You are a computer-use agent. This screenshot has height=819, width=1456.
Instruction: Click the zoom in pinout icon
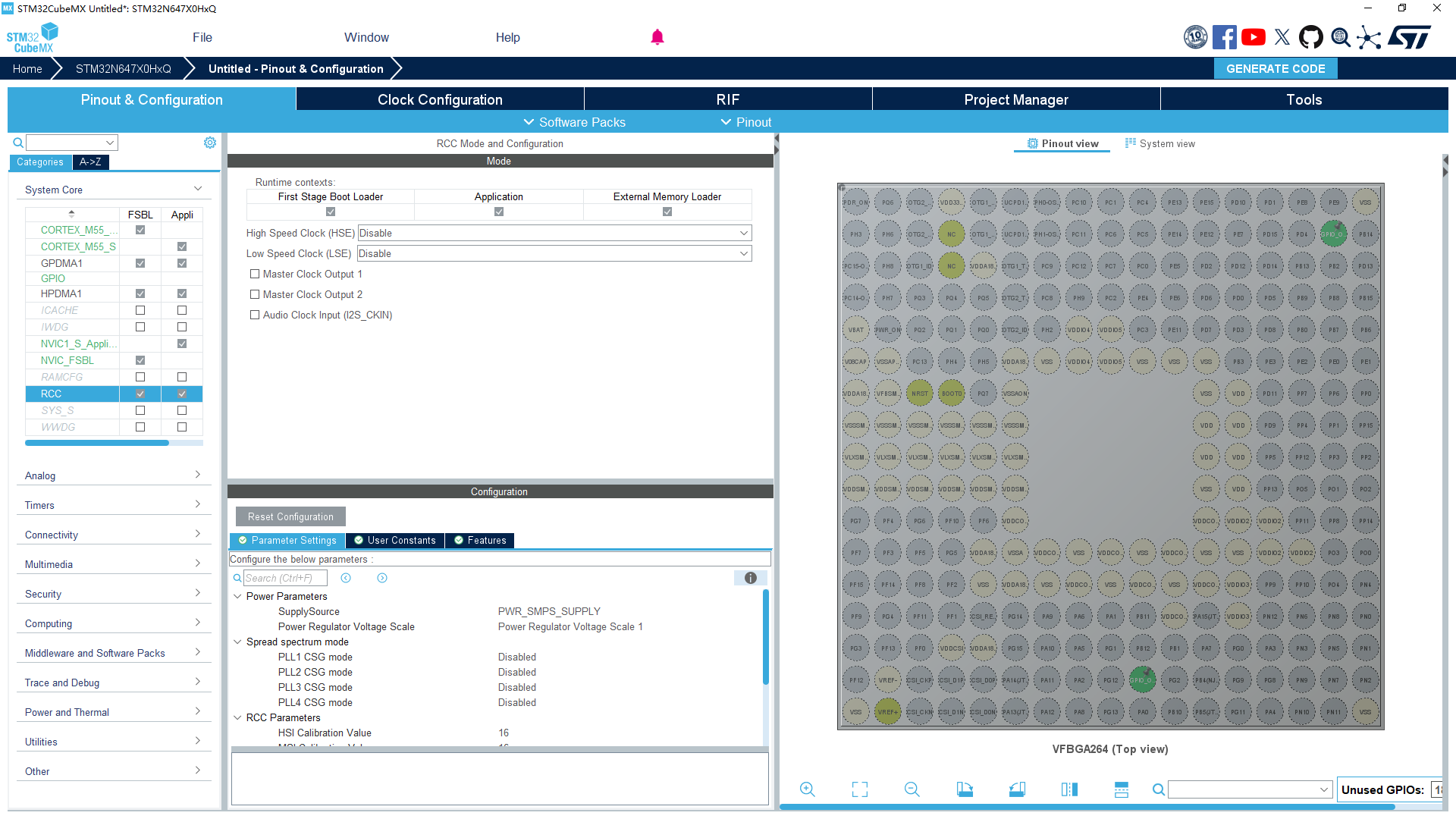click(x=808, y=789)
